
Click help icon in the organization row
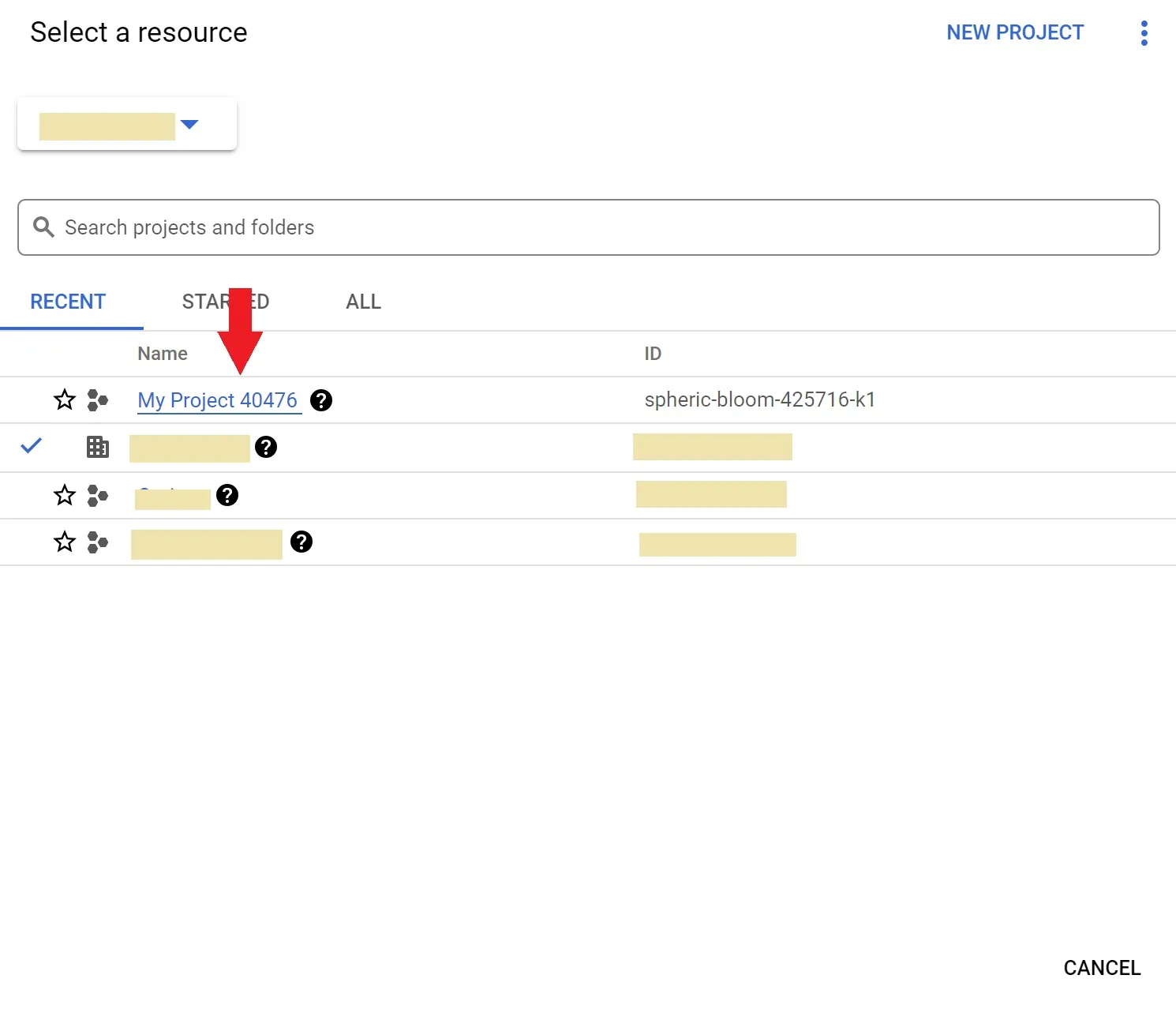pyautogui.click(x=266, y=447)
